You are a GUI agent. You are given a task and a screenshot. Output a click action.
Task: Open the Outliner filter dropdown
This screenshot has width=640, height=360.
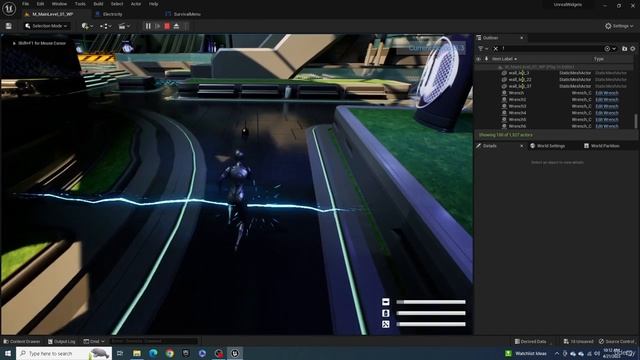[x=482, y=49]
